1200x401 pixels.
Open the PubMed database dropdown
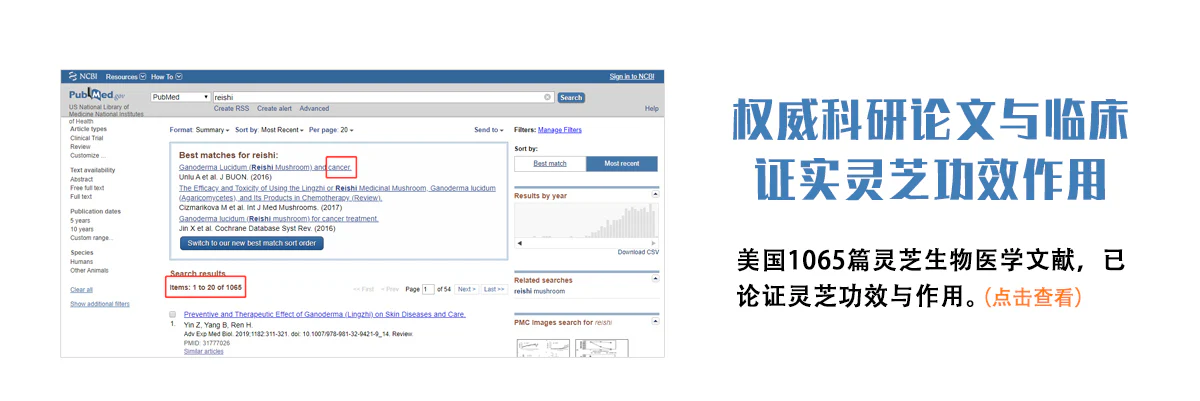point(180,97)
